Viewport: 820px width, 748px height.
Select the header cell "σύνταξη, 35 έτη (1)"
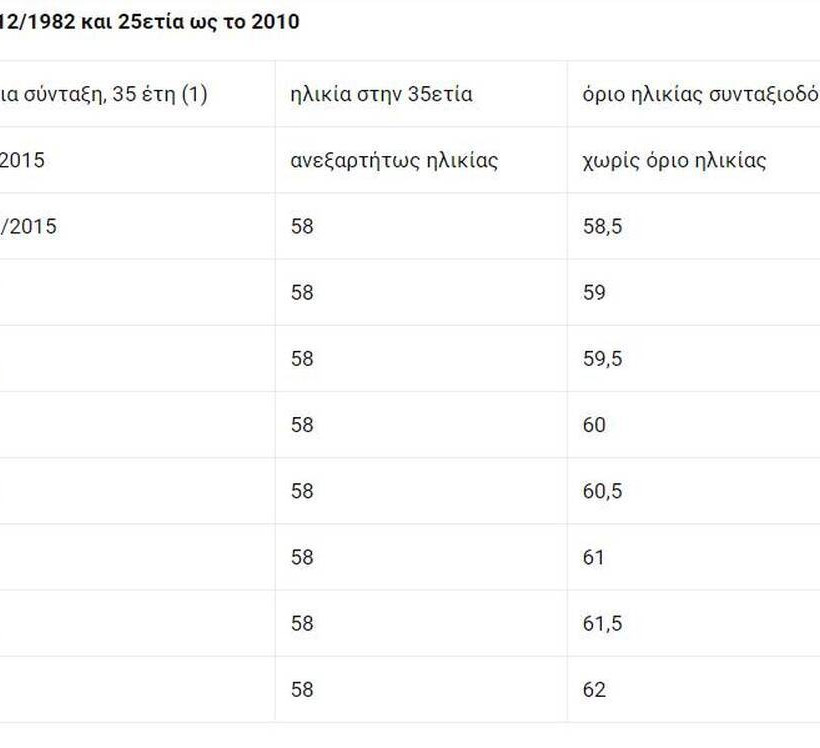click(104, 95)
